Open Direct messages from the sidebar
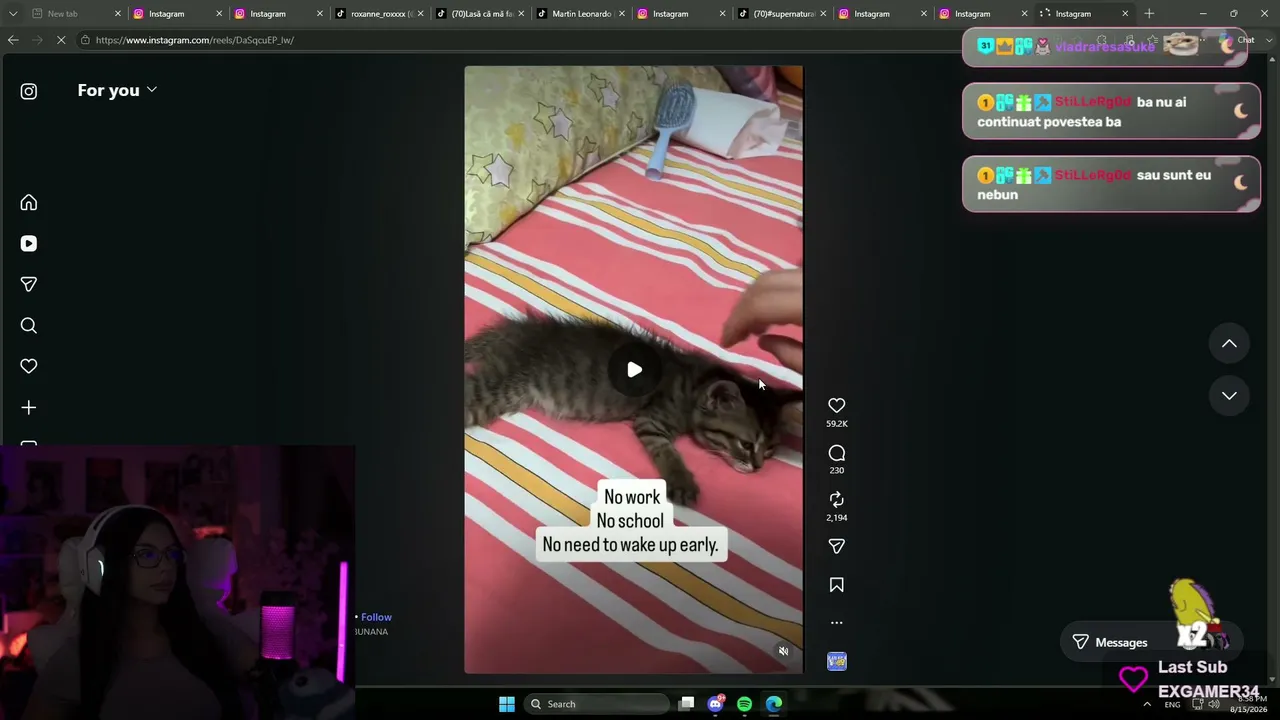This screenshot has width=1280, height=720. point(29,285)
